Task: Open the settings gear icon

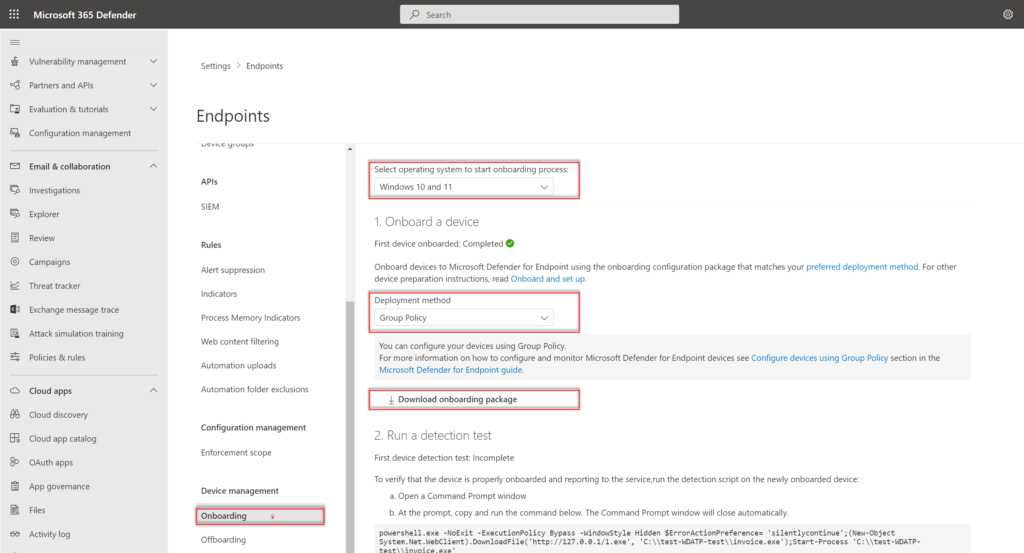Action: pos(1008,14)
